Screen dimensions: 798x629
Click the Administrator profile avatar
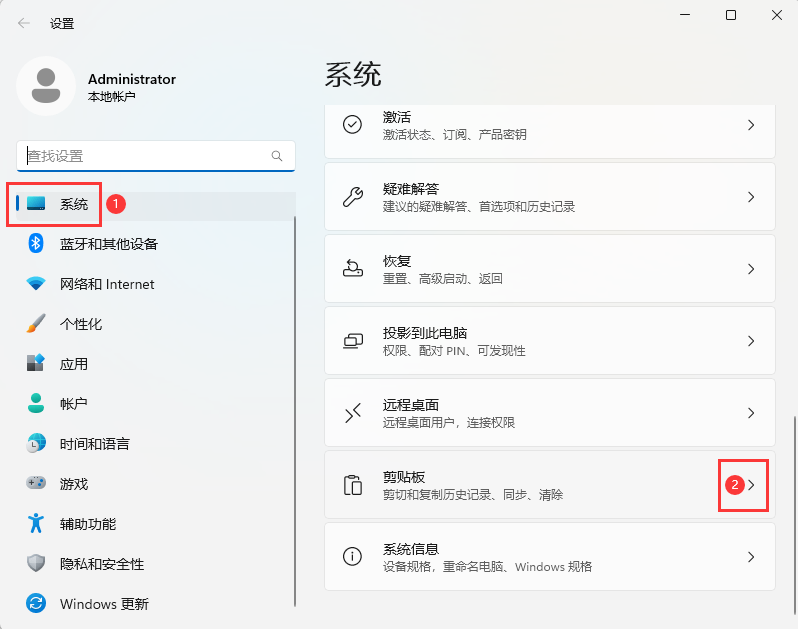click(x=46, y=86)
